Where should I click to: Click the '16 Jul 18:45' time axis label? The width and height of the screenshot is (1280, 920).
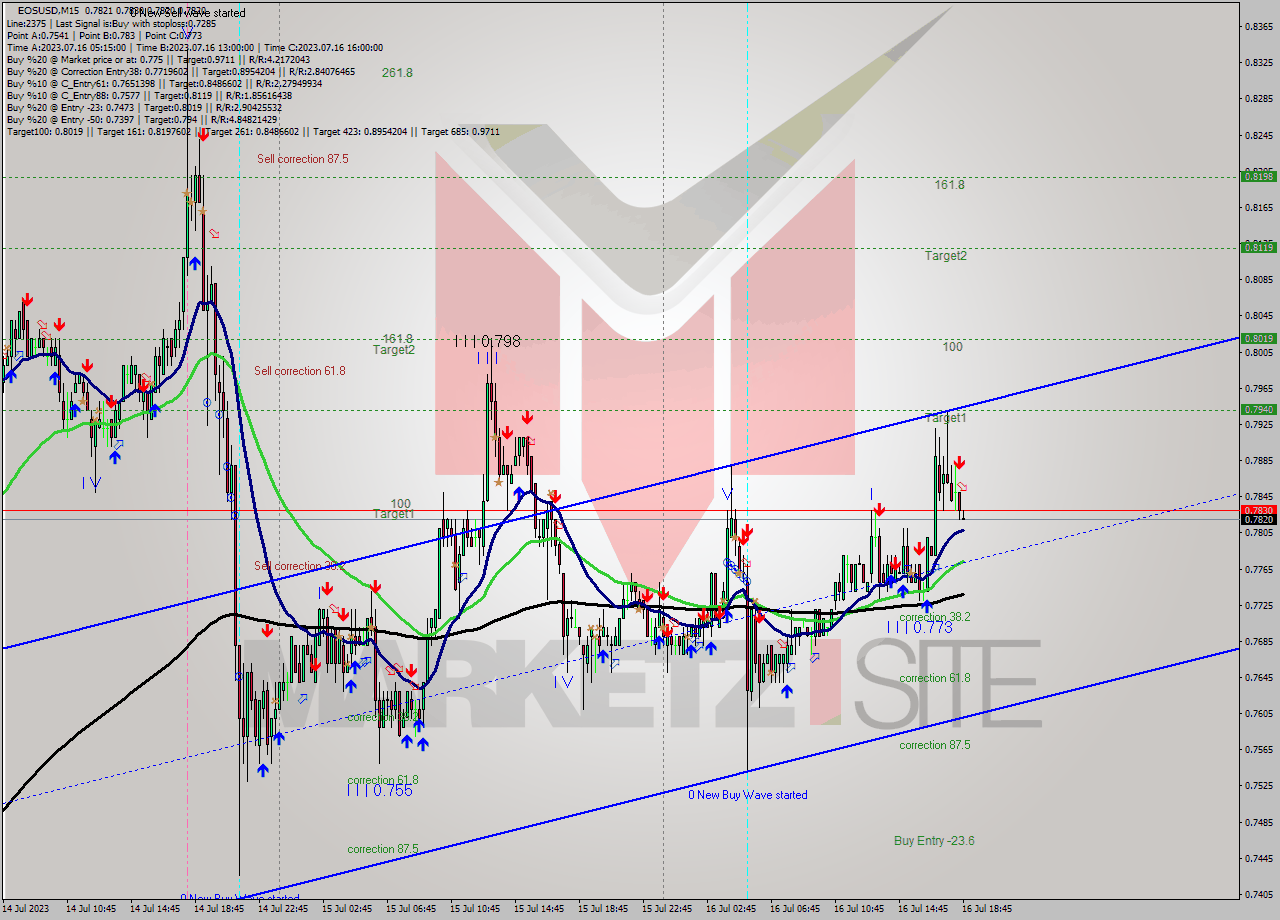click(x=987, y=909)
